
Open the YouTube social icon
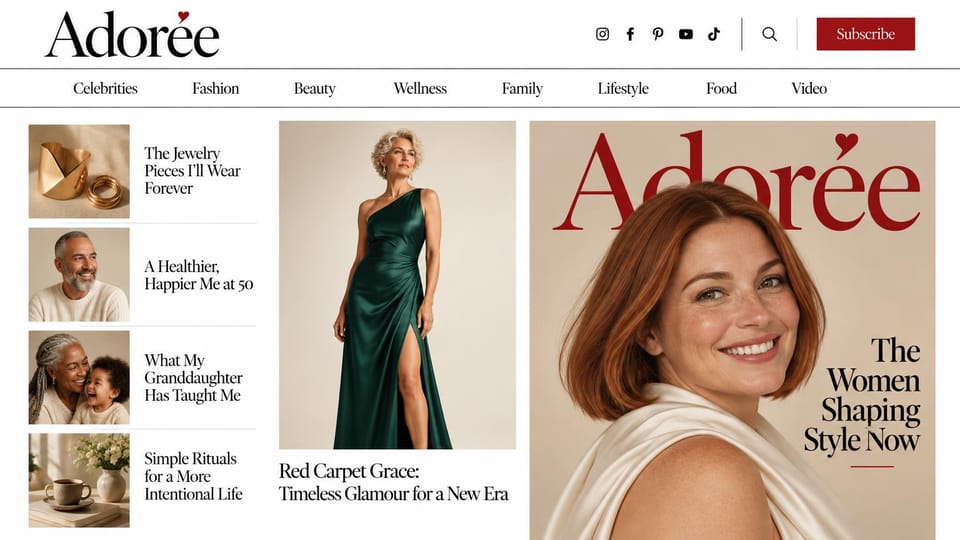686,34
